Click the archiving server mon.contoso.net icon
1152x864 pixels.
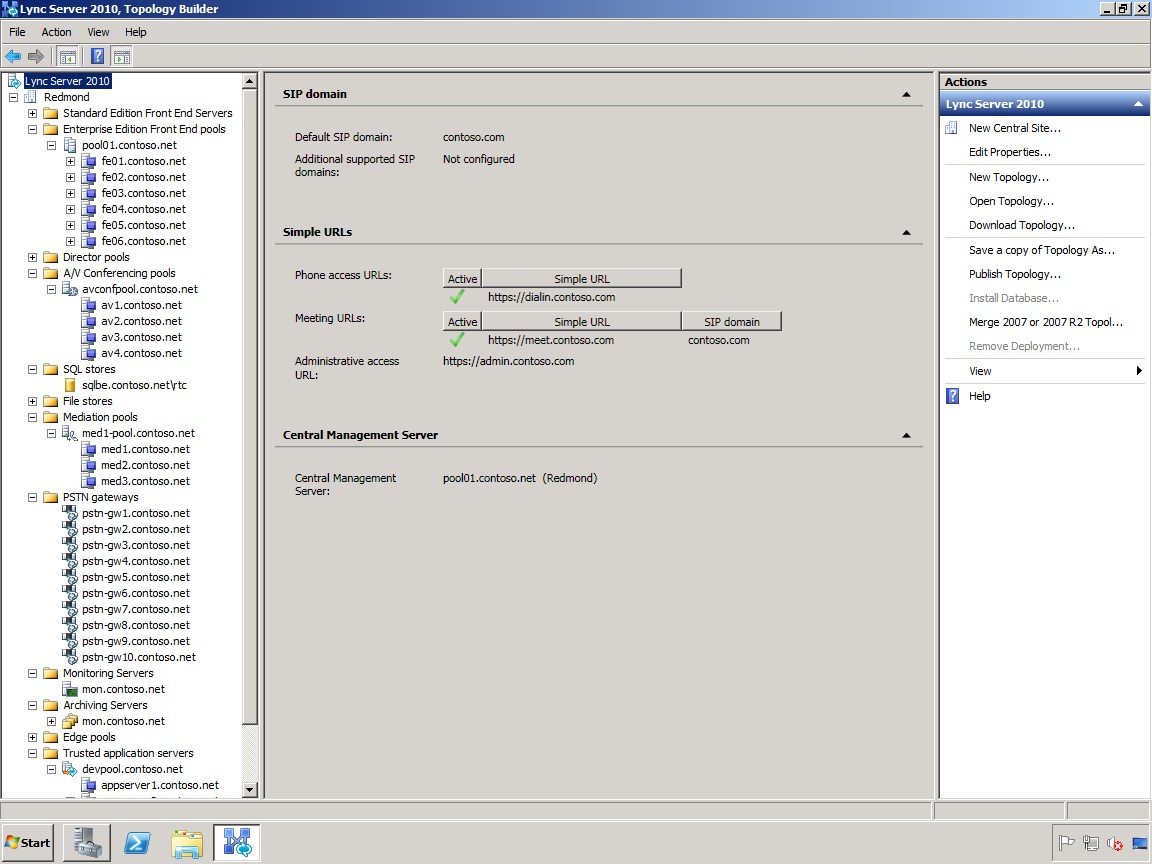tap(70, 721)
